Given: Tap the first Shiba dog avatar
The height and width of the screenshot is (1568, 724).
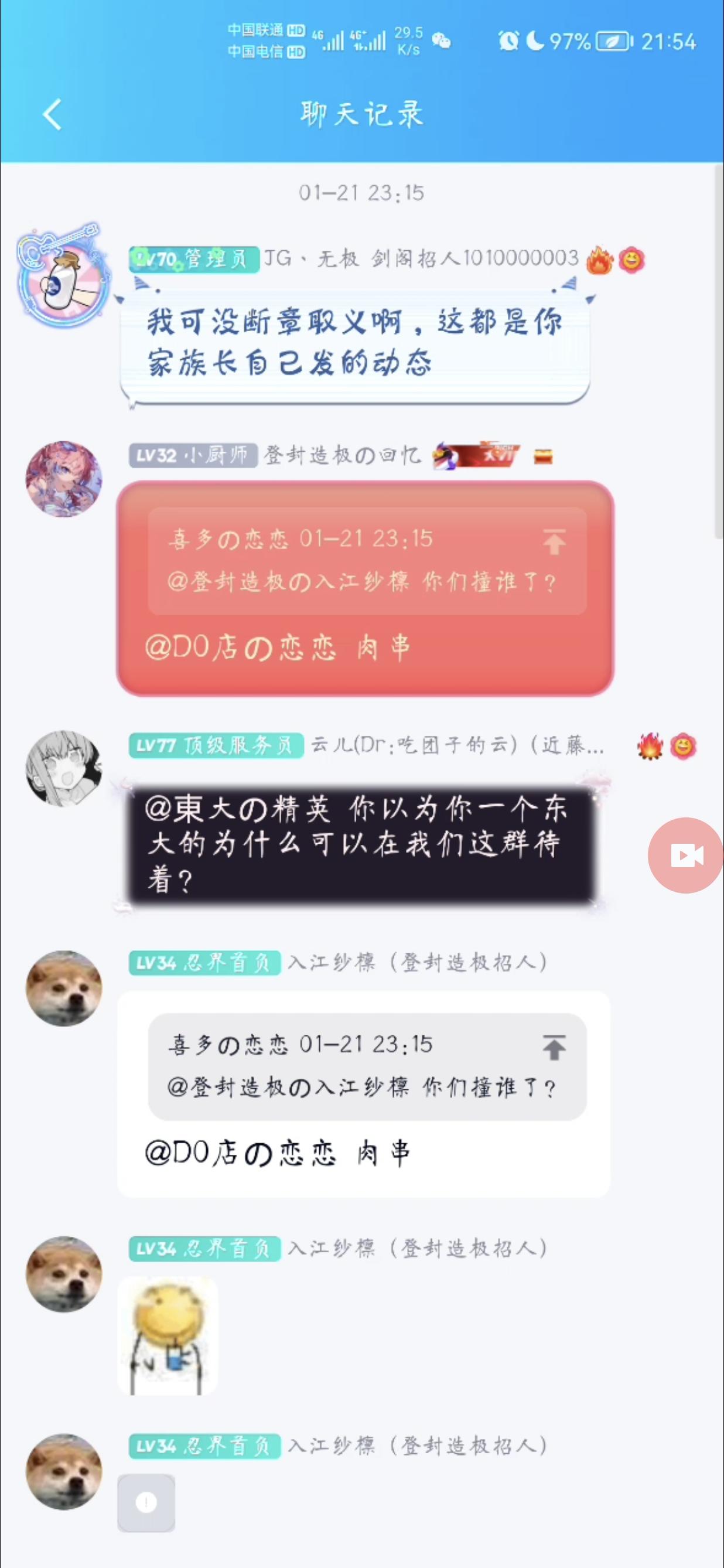Looking at the screenshot, I should [x=64, y=988].
